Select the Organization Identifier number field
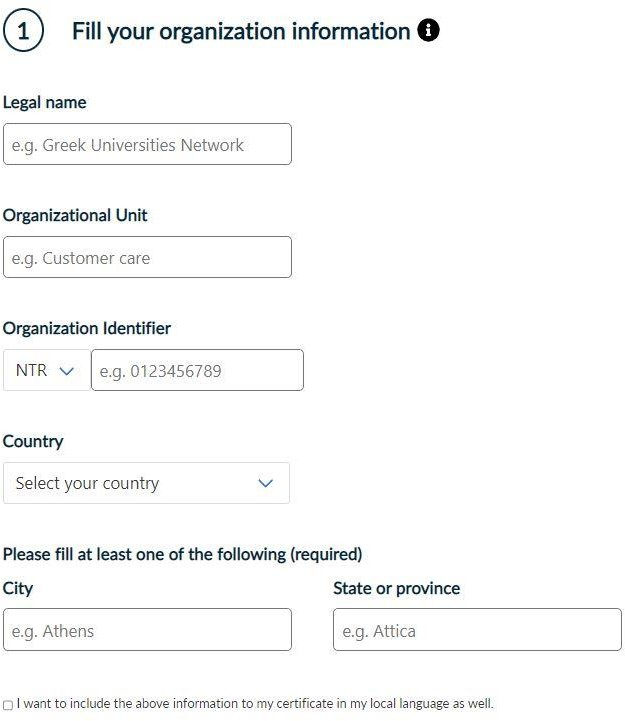Viewport: 625px width, 721px height. 197,371
